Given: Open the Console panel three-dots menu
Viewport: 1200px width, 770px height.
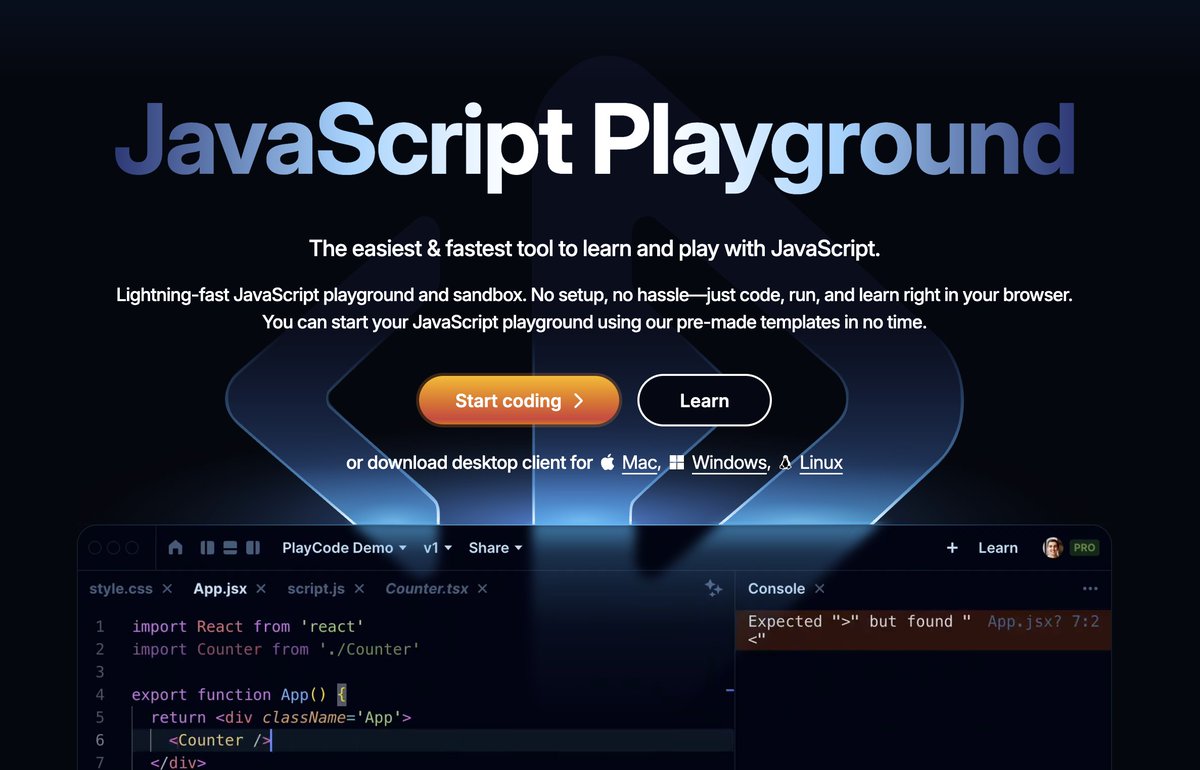Looking at the screenshot, I should point(1090,589).
